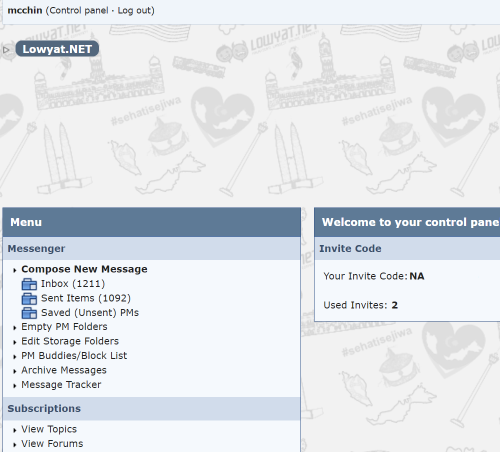Screen dimensions: 500x452
Task: Click the Sent Items folder icon
Action: click(29, 299)
